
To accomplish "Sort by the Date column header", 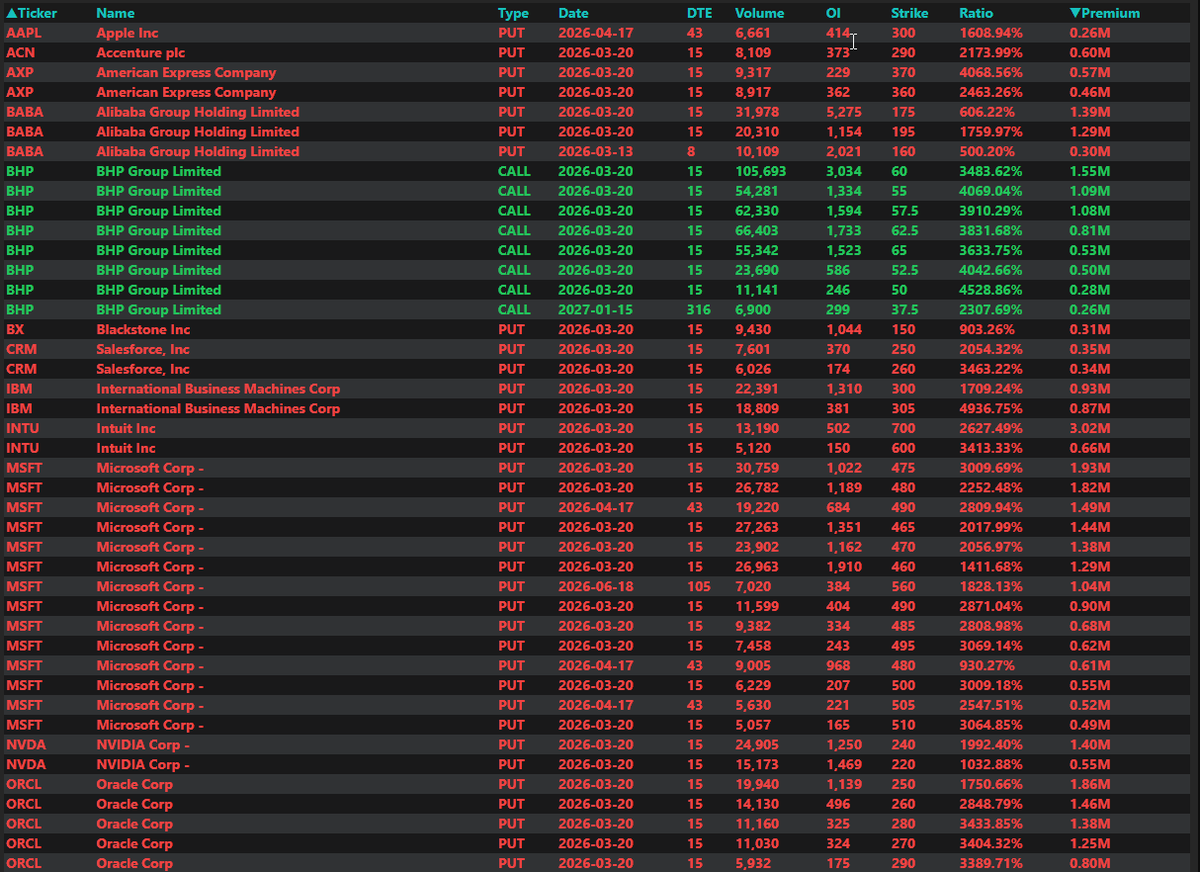I will 574,13.
